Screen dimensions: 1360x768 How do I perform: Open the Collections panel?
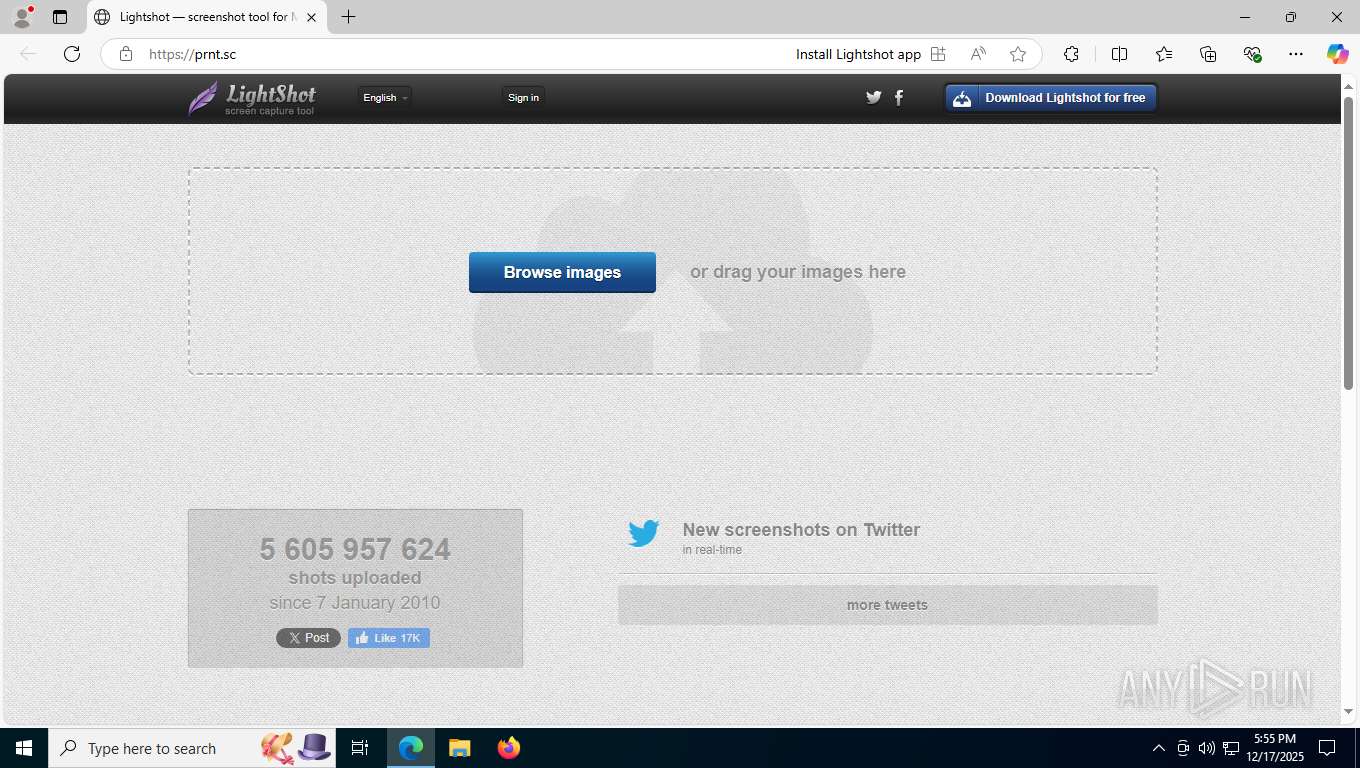[1208, 54]
